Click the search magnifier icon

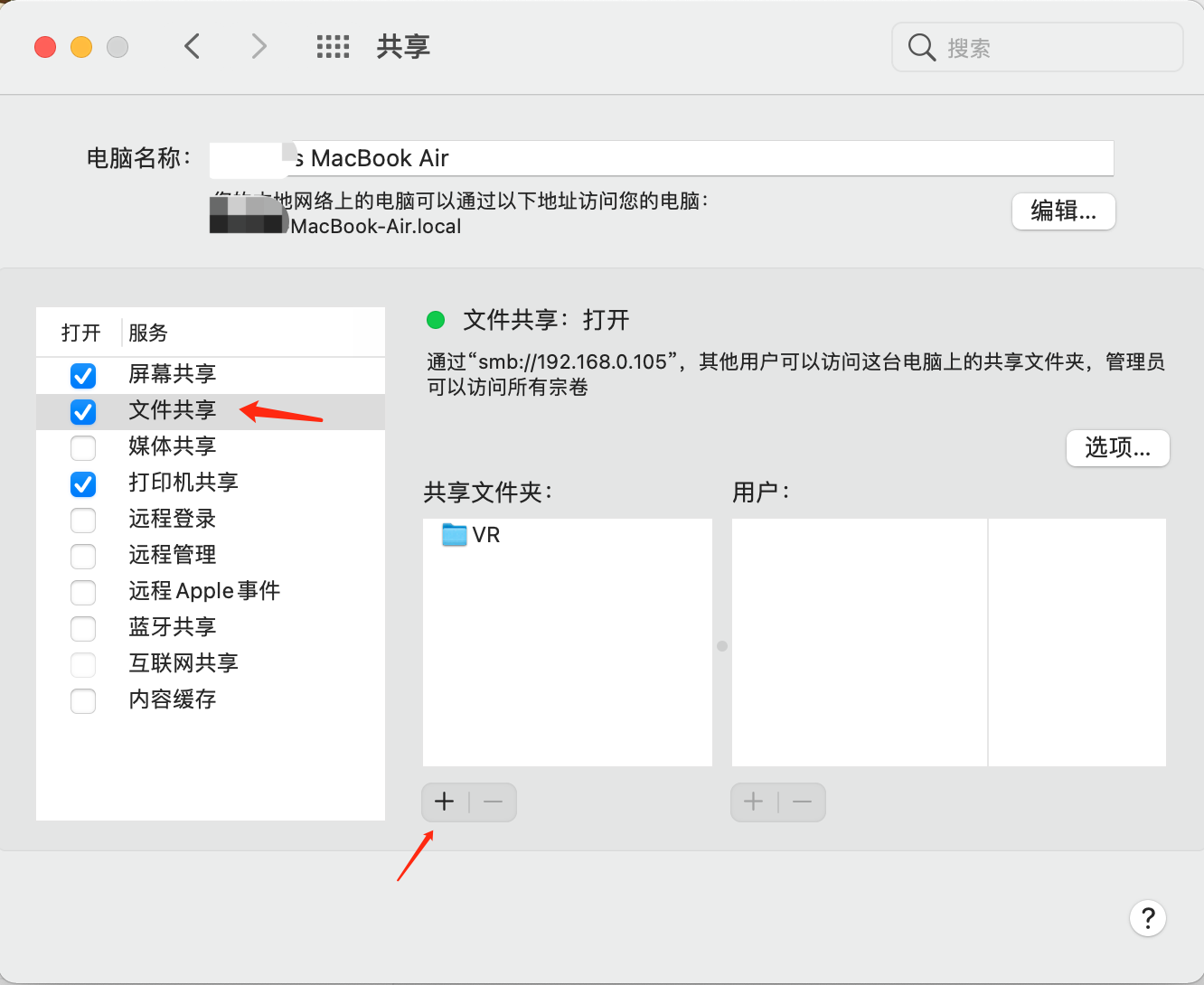coord(921,47)
